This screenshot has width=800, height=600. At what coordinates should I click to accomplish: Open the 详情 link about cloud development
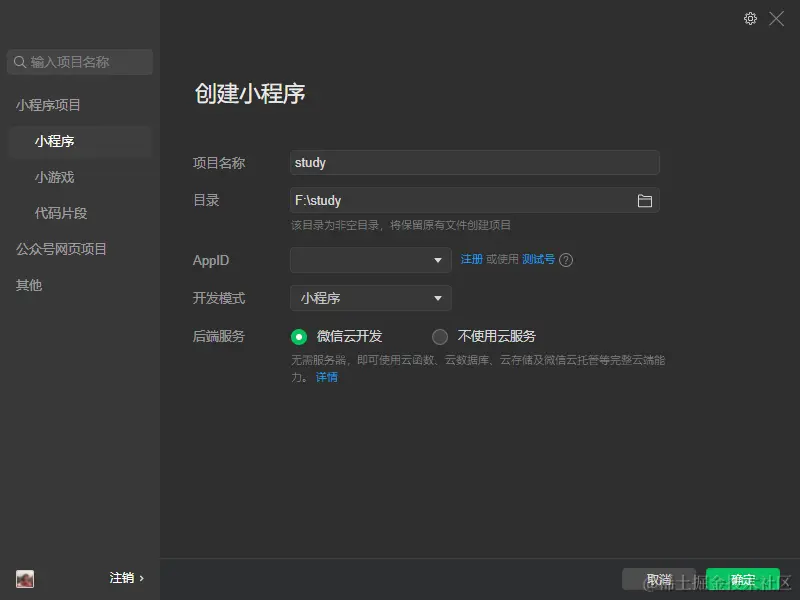[327, 377]
